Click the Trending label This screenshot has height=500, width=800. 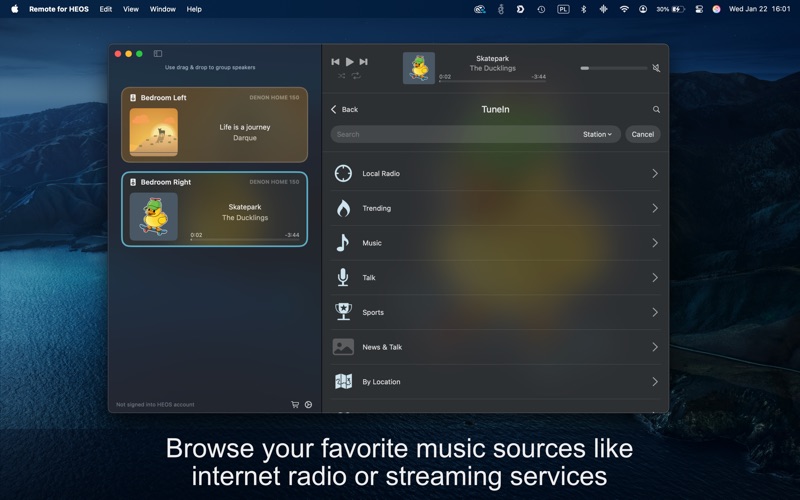[377, 208]
